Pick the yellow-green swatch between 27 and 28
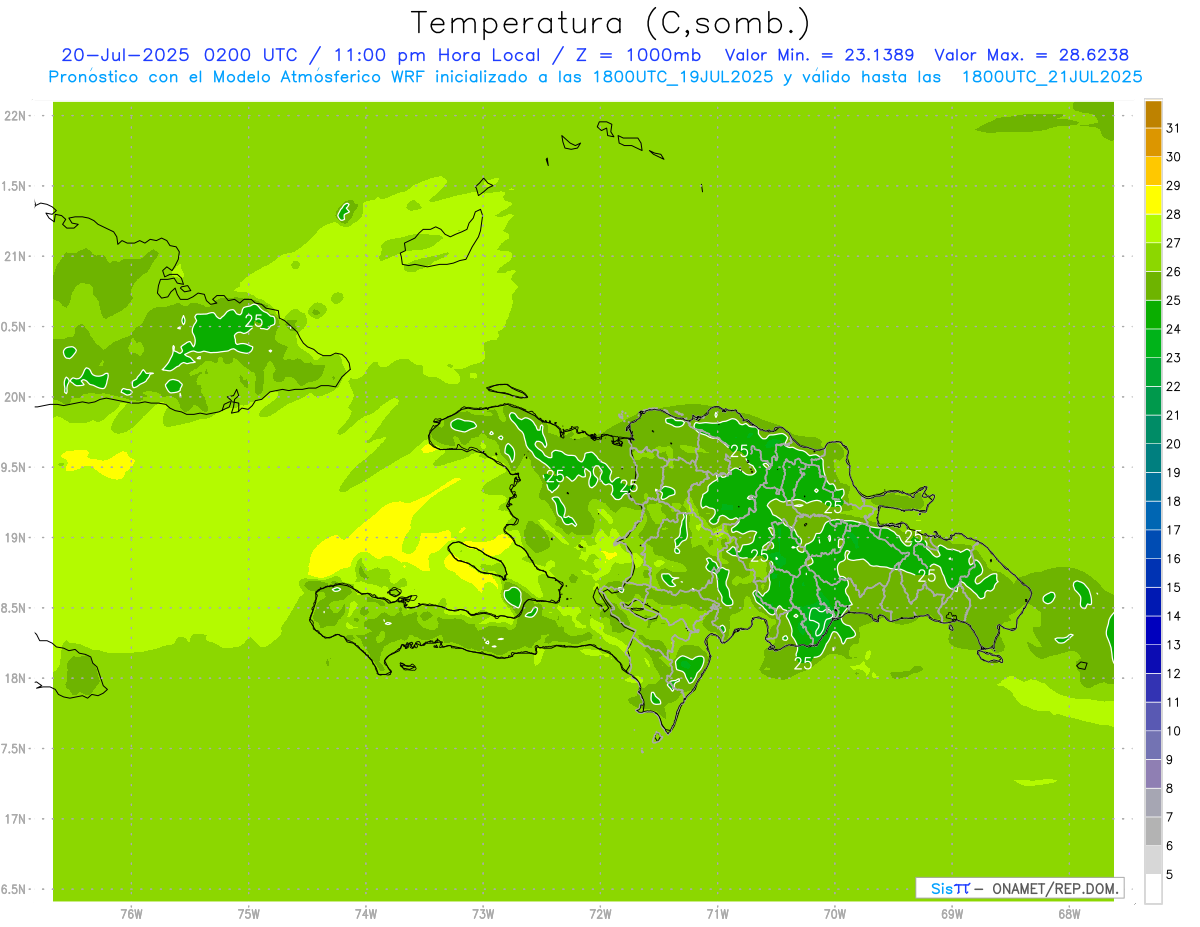The height and width of the screenshot is (927, 1200). coord(1153,229)
